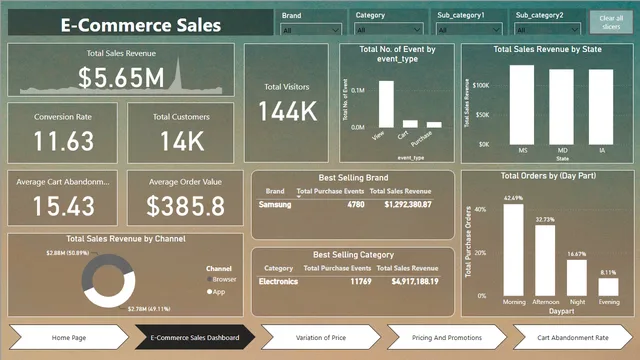Click the $4,917,188.19 revenue value
The width and height of the screenshot is (640, 360).
[x=415, y=281]
